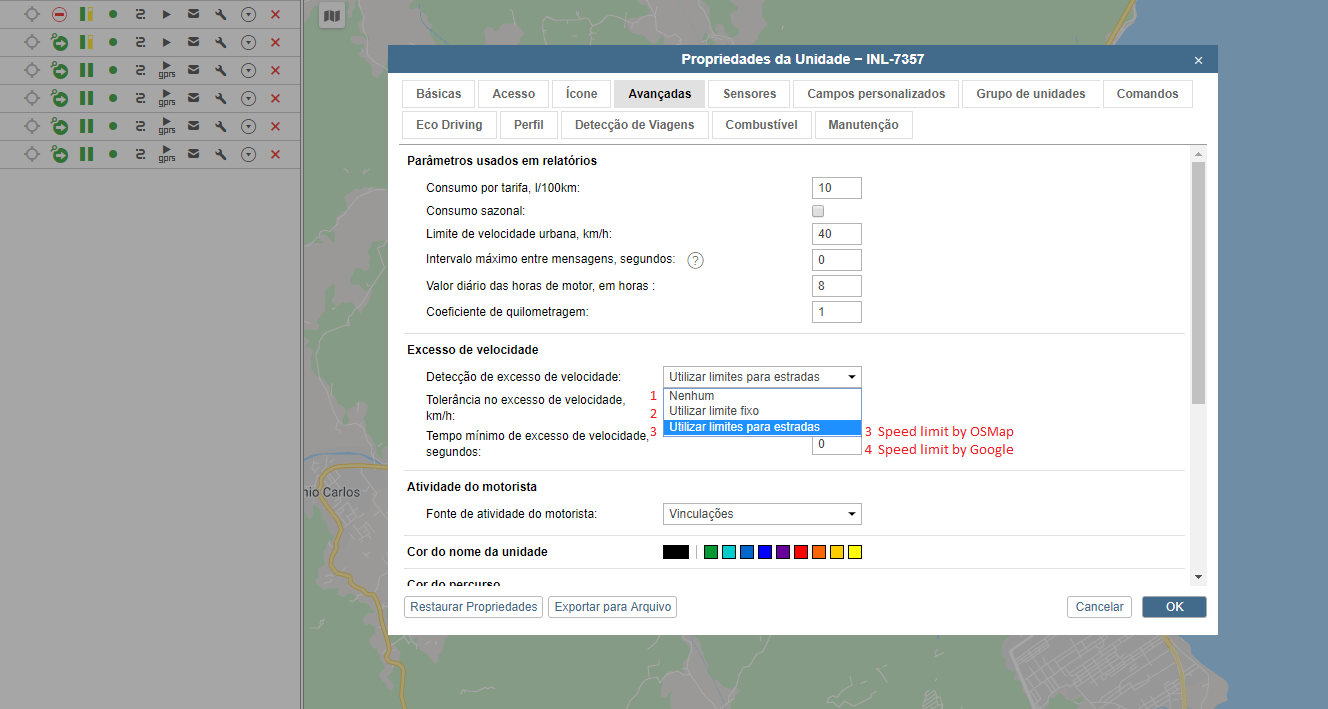Click the Limite de velocidade urbana input field
Screen dimensions: 1328x709
click(x=837, y=234)
